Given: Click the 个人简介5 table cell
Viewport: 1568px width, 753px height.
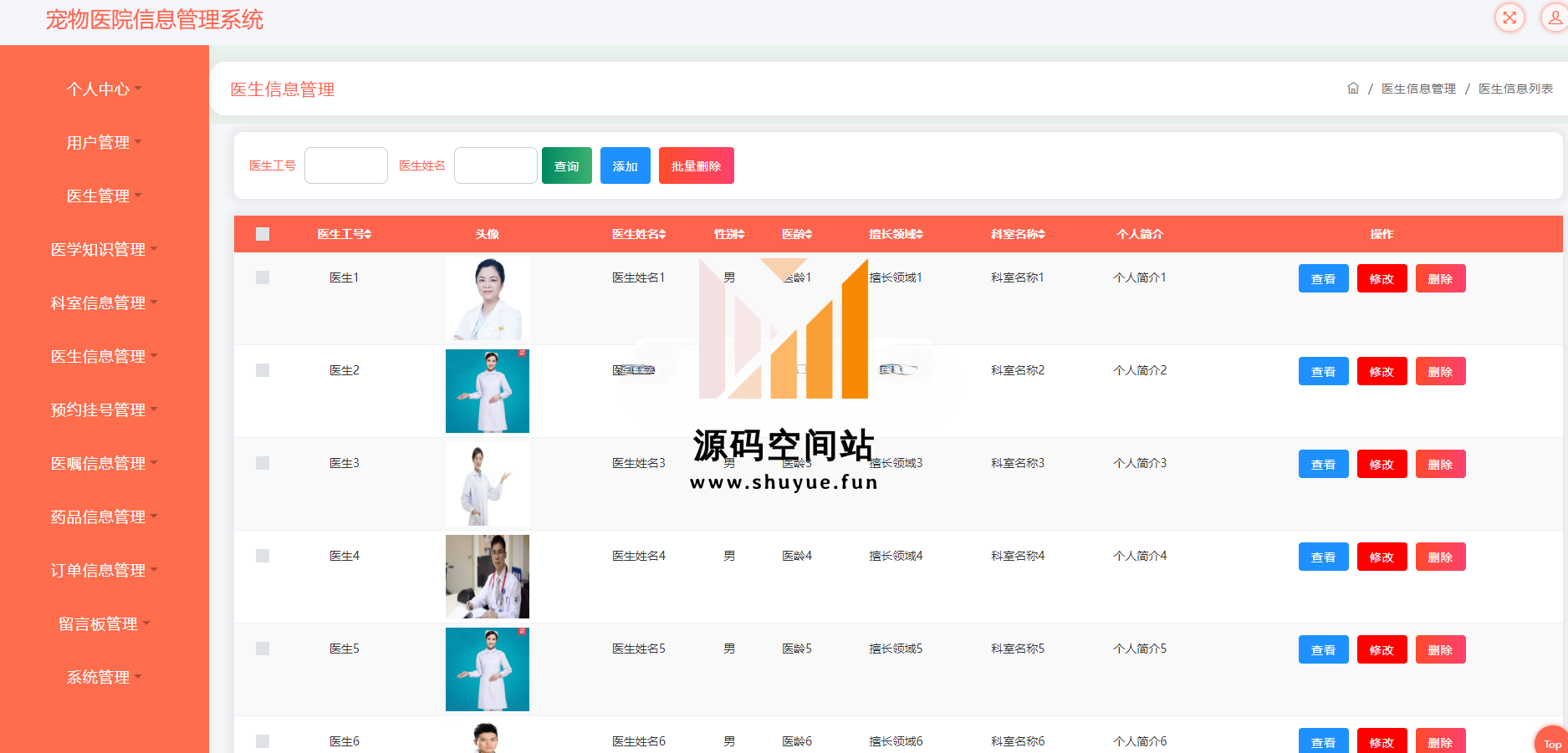Looking at the screenshot, I should click(1140, 649).
